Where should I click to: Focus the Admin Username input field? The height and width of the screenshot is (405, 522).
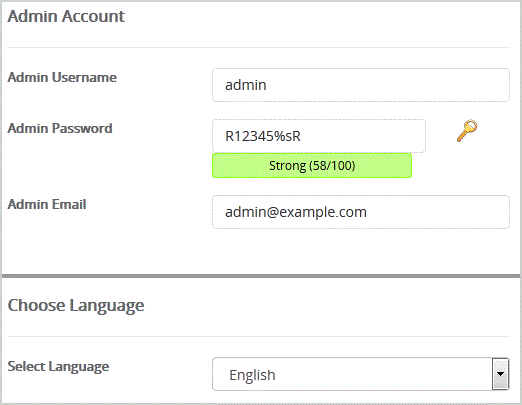(x=361, y=85)
